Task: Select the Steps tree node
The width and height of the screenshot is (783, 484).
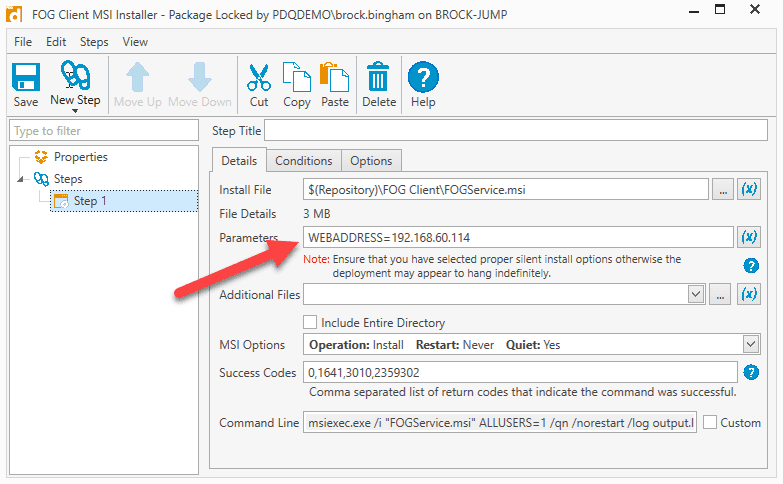Action: (x=68, y=179)
